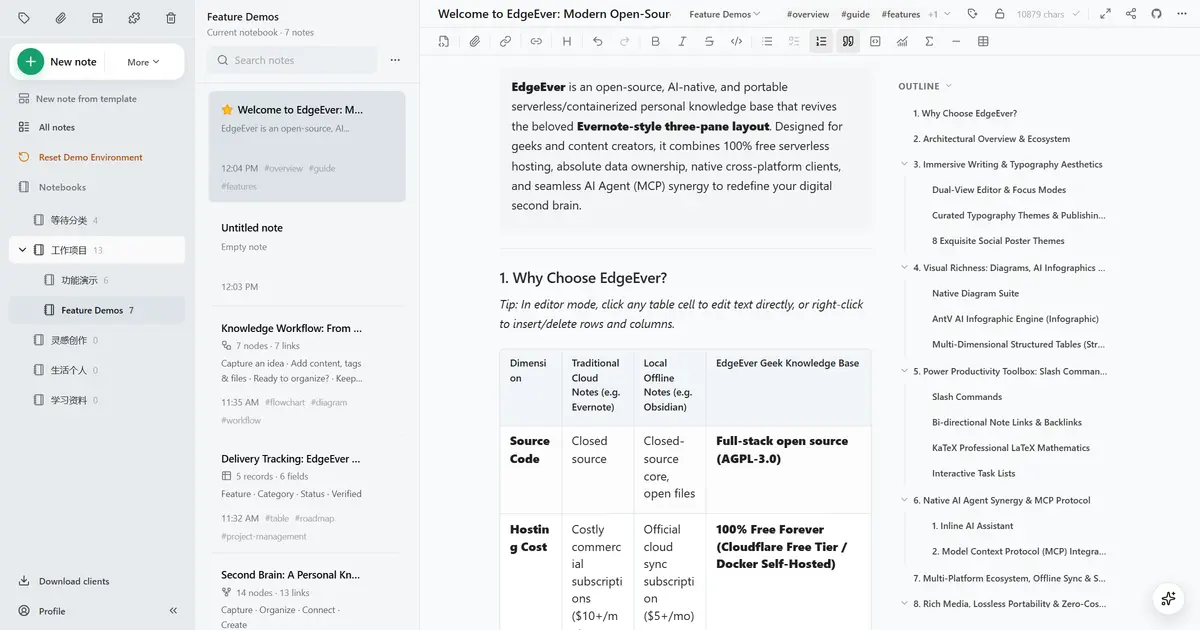Open the editor header ellipsis menu
The width and height of the screenshot is (1200, 630).
tap(1182, 14)
